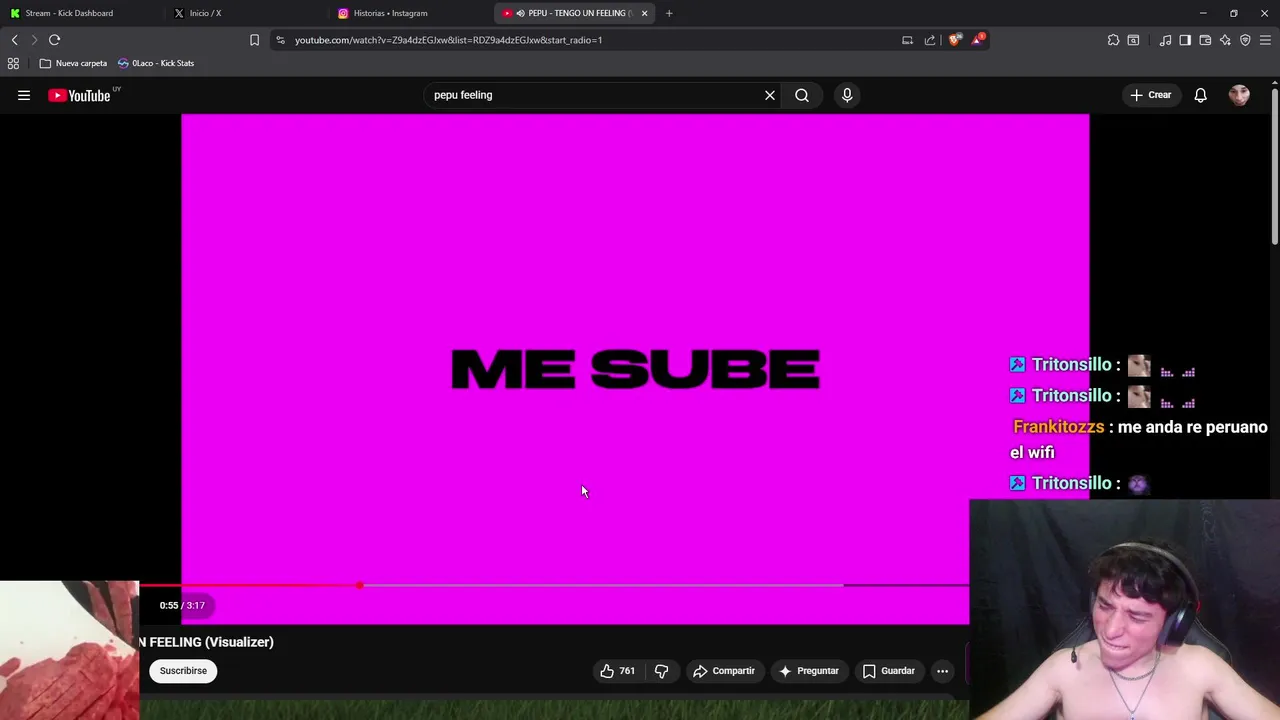Dislike the video with thumbs down

point(661,671)
